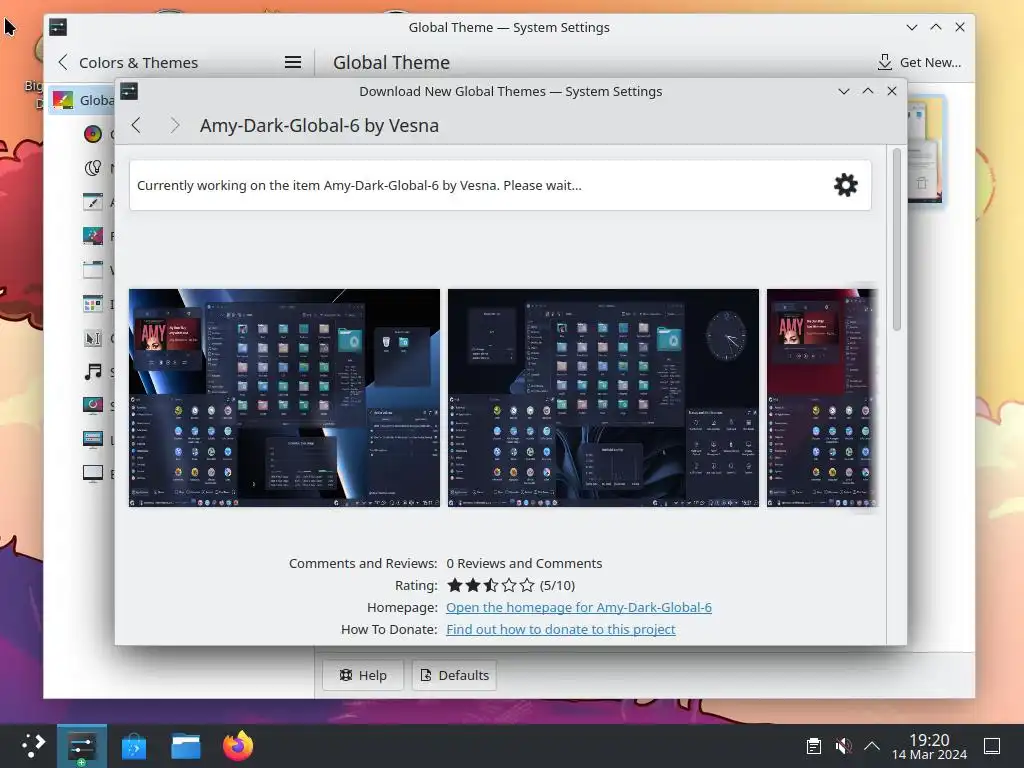Click Find out how to donate link
This screenshot has width=1024, height=768.
(560, 630)
